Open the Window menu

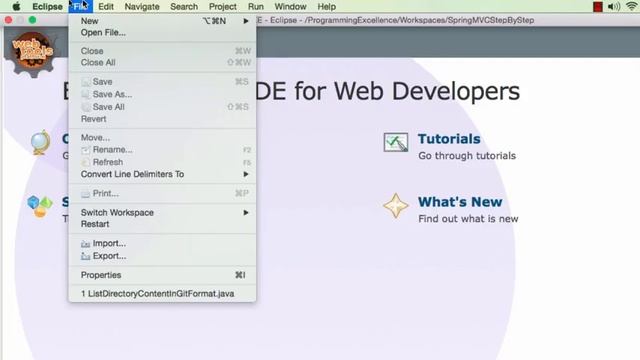tap(290, 7)
